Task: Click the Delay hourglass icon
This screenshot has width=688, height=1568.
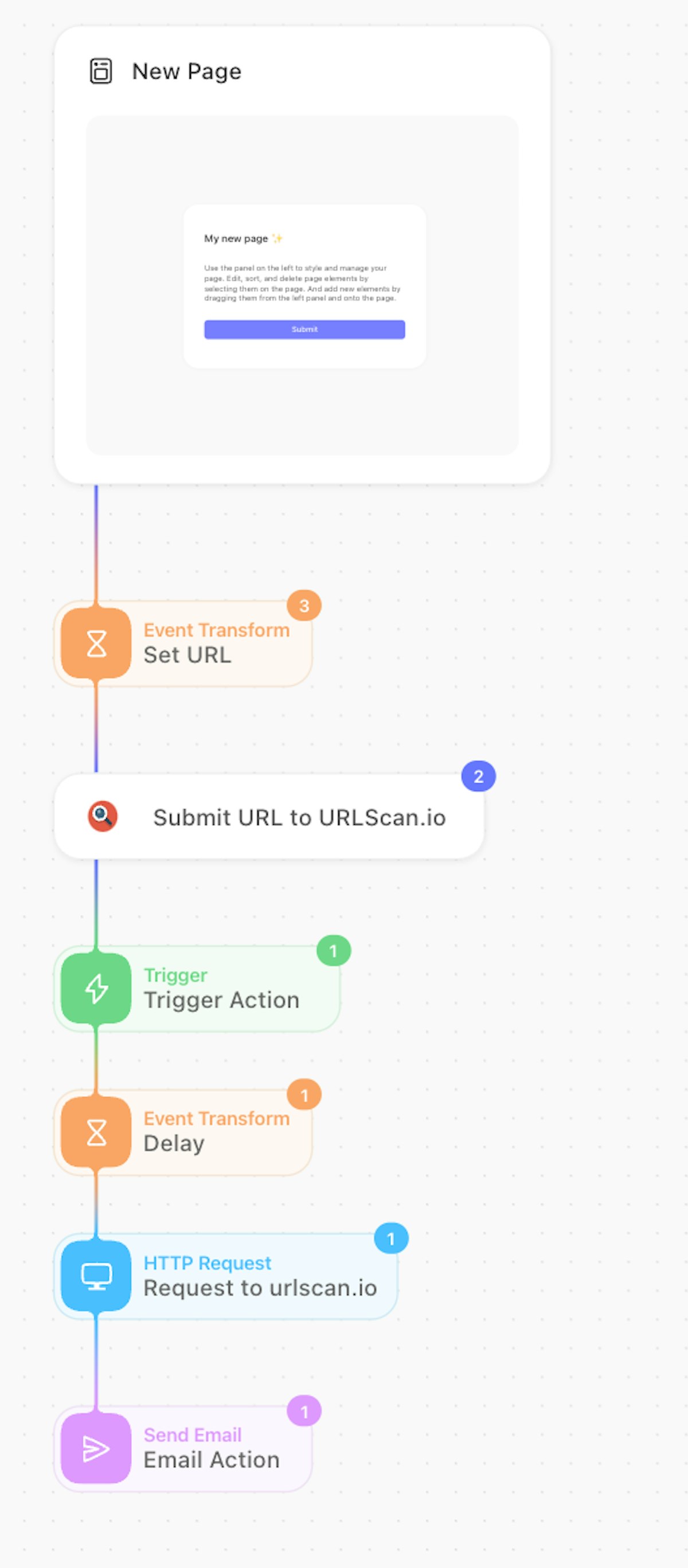Action: pyautogui.click(x=96, y=1132)
